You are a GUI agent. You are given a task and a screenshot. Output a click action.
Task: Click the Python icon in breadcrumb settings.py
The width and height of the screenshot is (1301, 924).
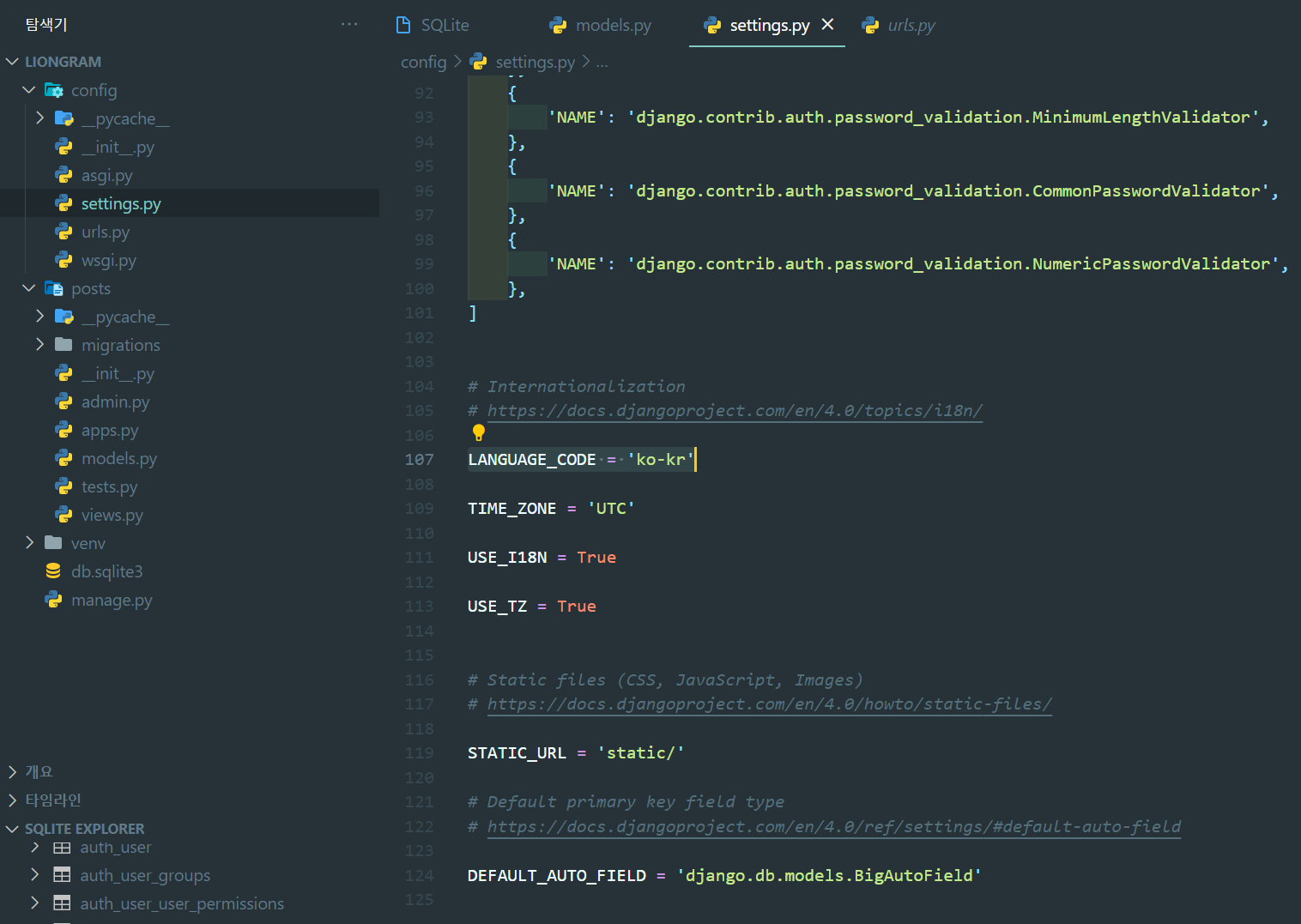point(478,62)
